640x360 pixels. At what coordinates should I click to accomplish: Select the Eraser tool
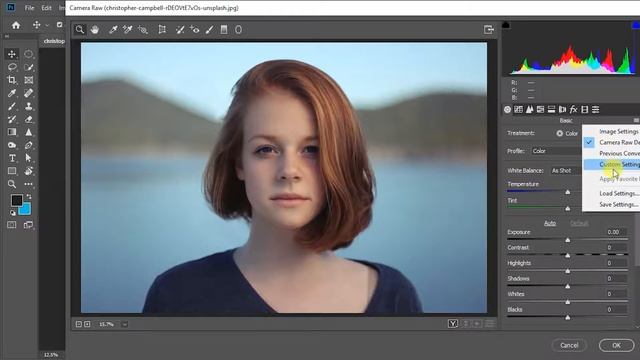[29, 119]
